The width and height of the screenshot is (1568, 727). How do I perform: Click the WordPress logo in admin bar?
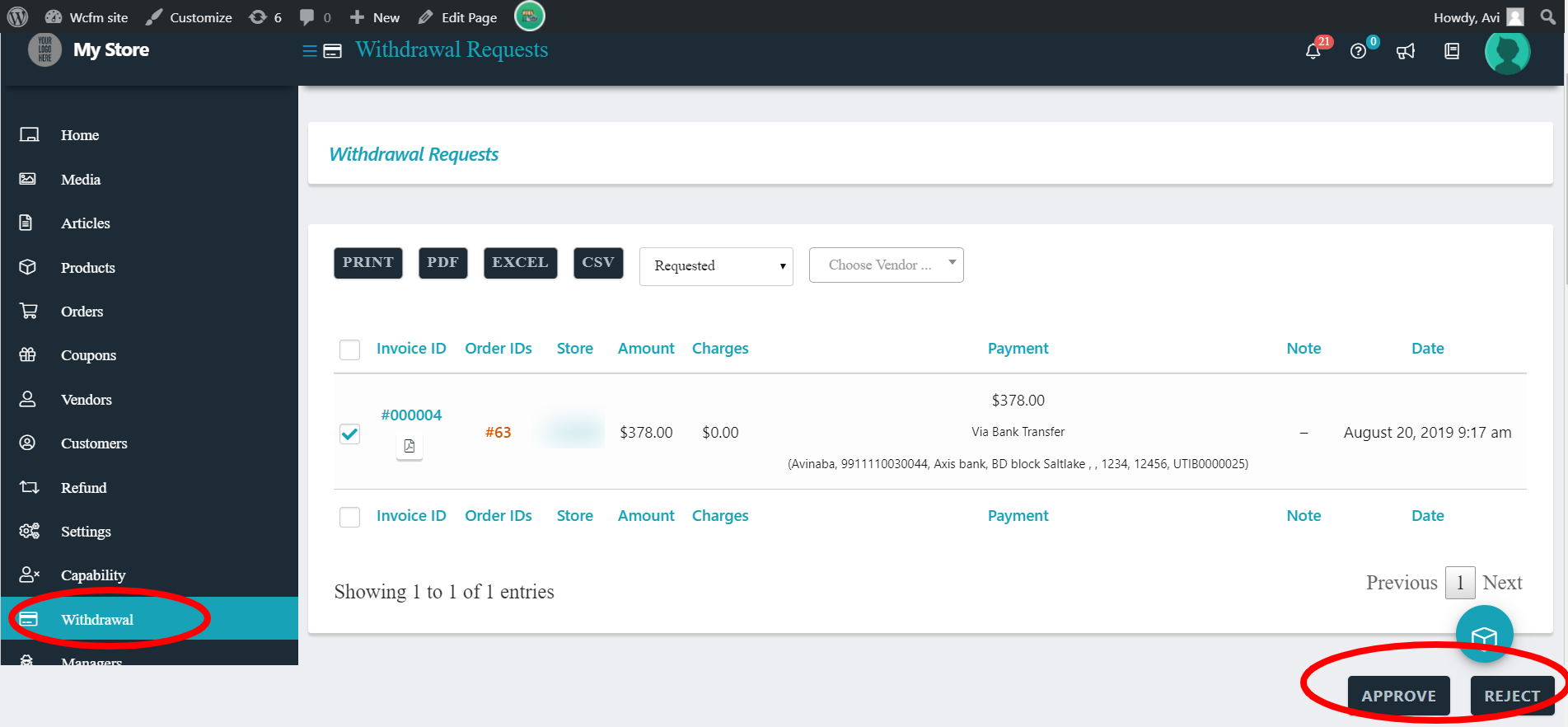click(x=17, y=16)
